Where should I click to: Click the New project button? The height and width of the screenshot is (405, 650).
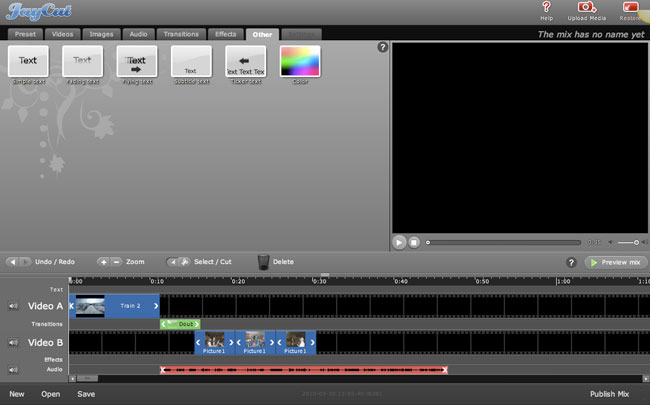click(x=17, y=394)
